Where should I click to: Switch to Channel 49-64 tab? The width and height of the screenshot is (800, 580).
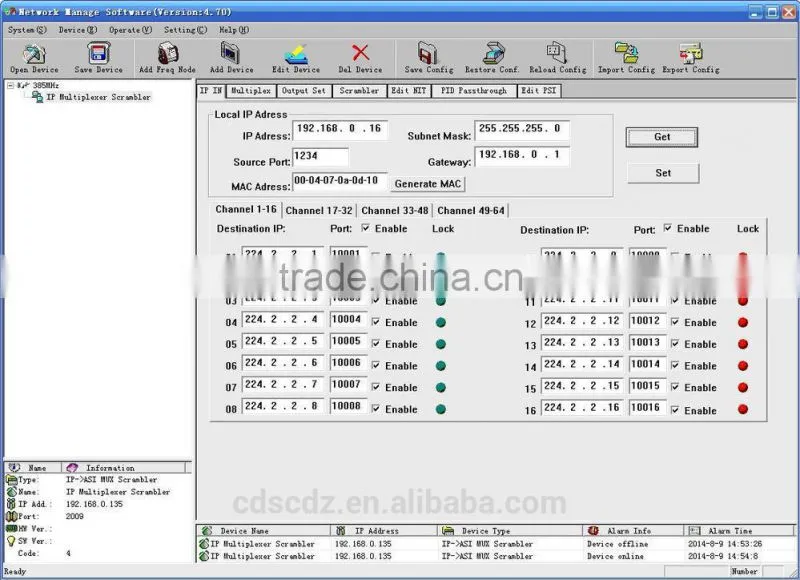pyautogui.click(x=470, y=210)
